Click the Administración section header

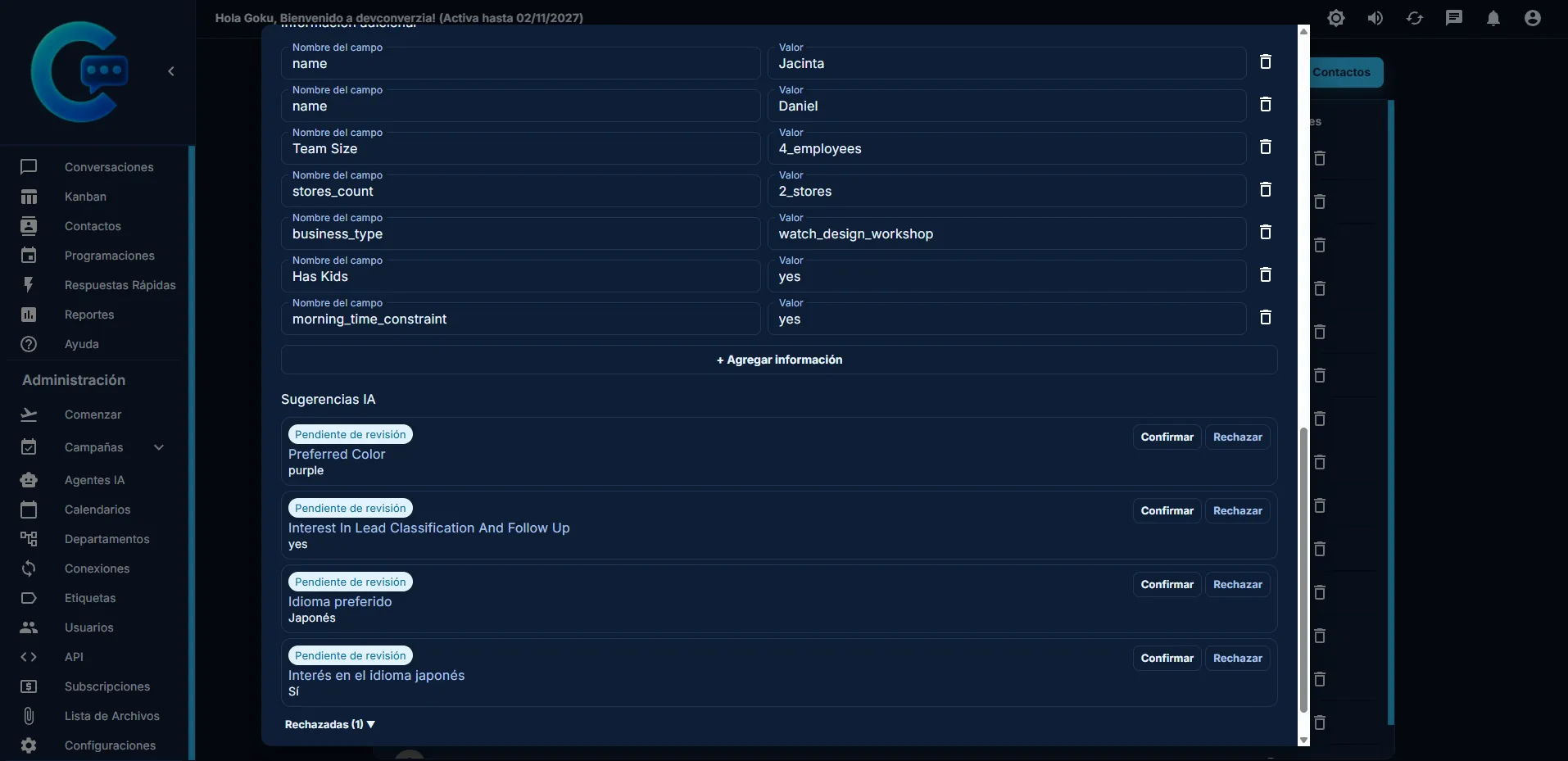point(74,380)
